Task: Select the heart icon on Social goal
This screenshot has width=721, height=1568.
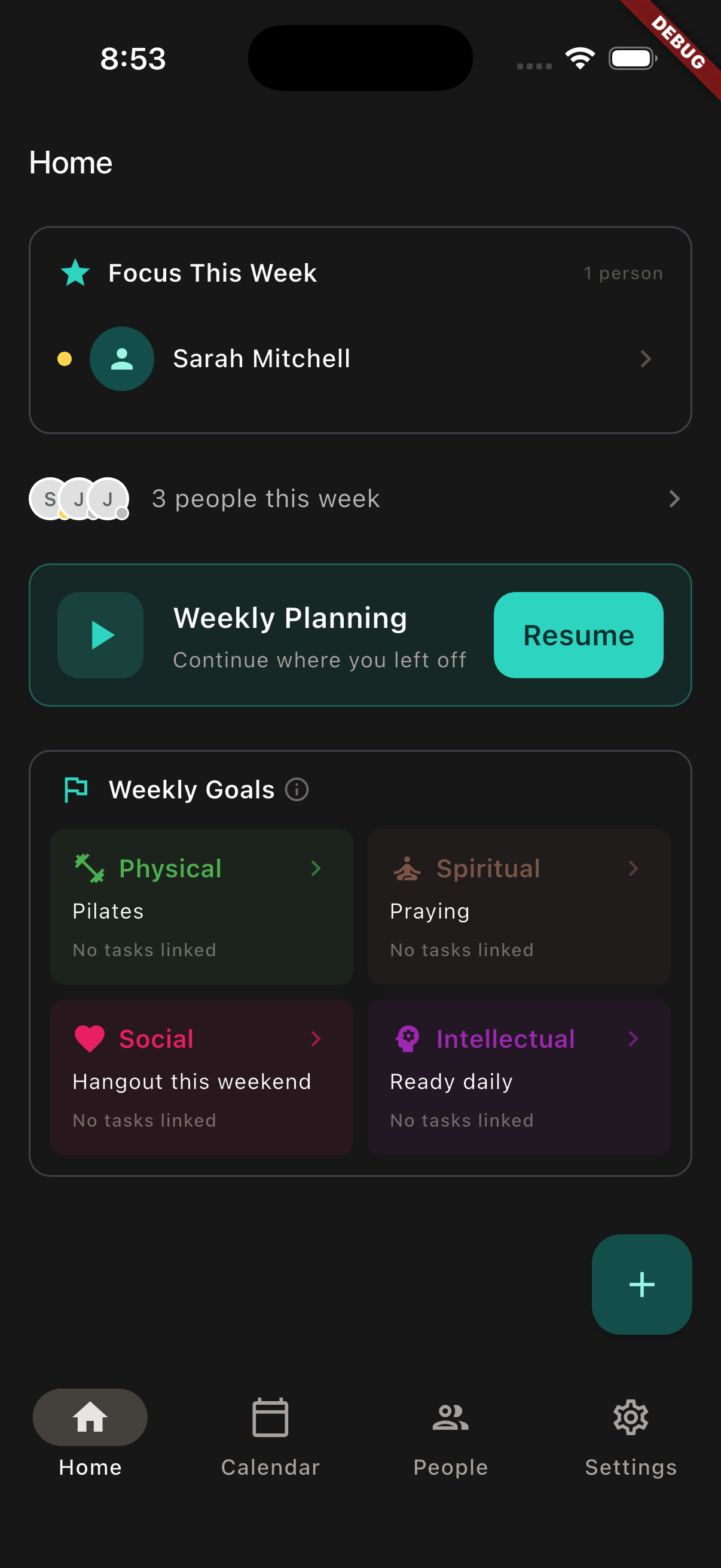Action: click(x=89, y=1039)
